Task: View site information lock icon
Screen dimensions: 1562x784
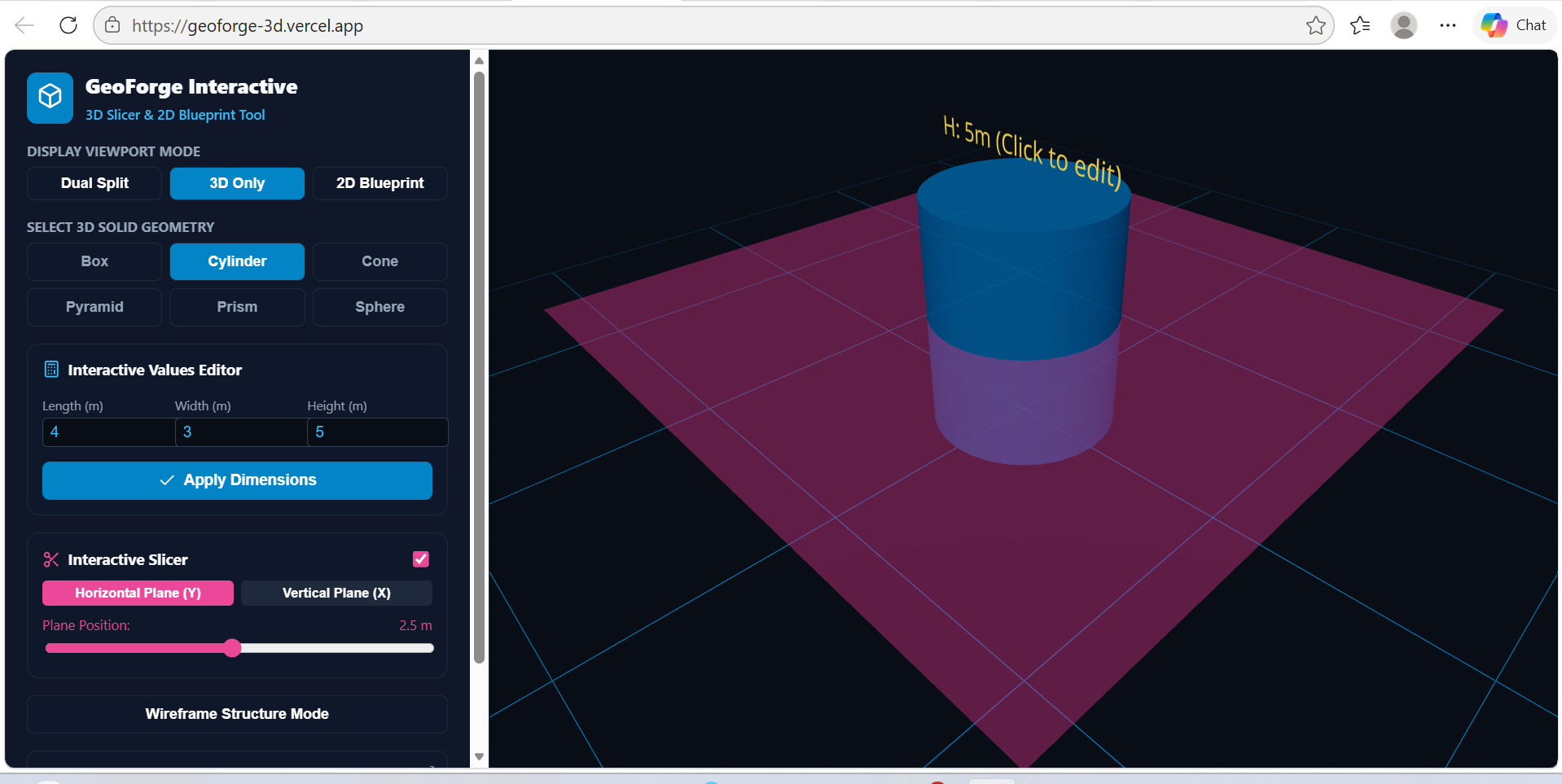Action: 113,25
